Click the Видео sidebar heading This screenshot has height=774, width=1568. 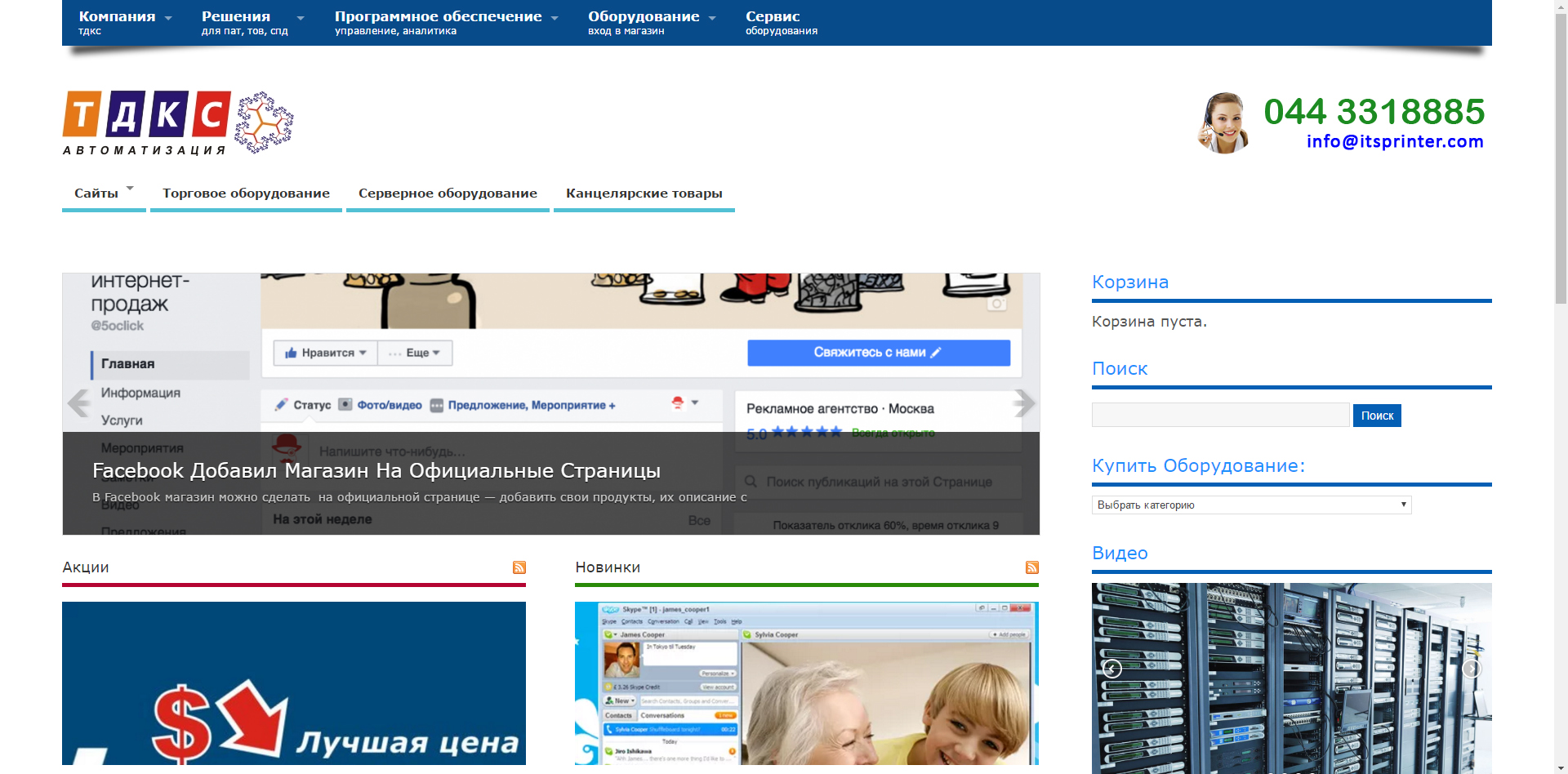tap(1120, 554)
